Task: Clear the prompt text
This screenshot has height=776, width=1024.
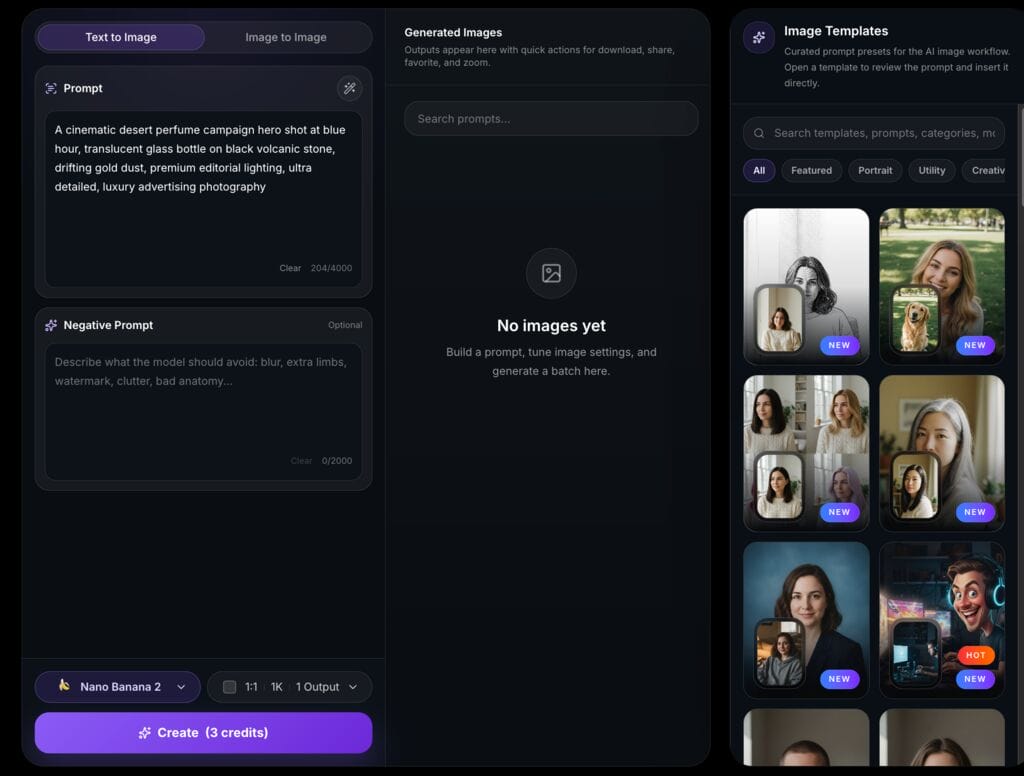Action: click(x=290, y=268)
